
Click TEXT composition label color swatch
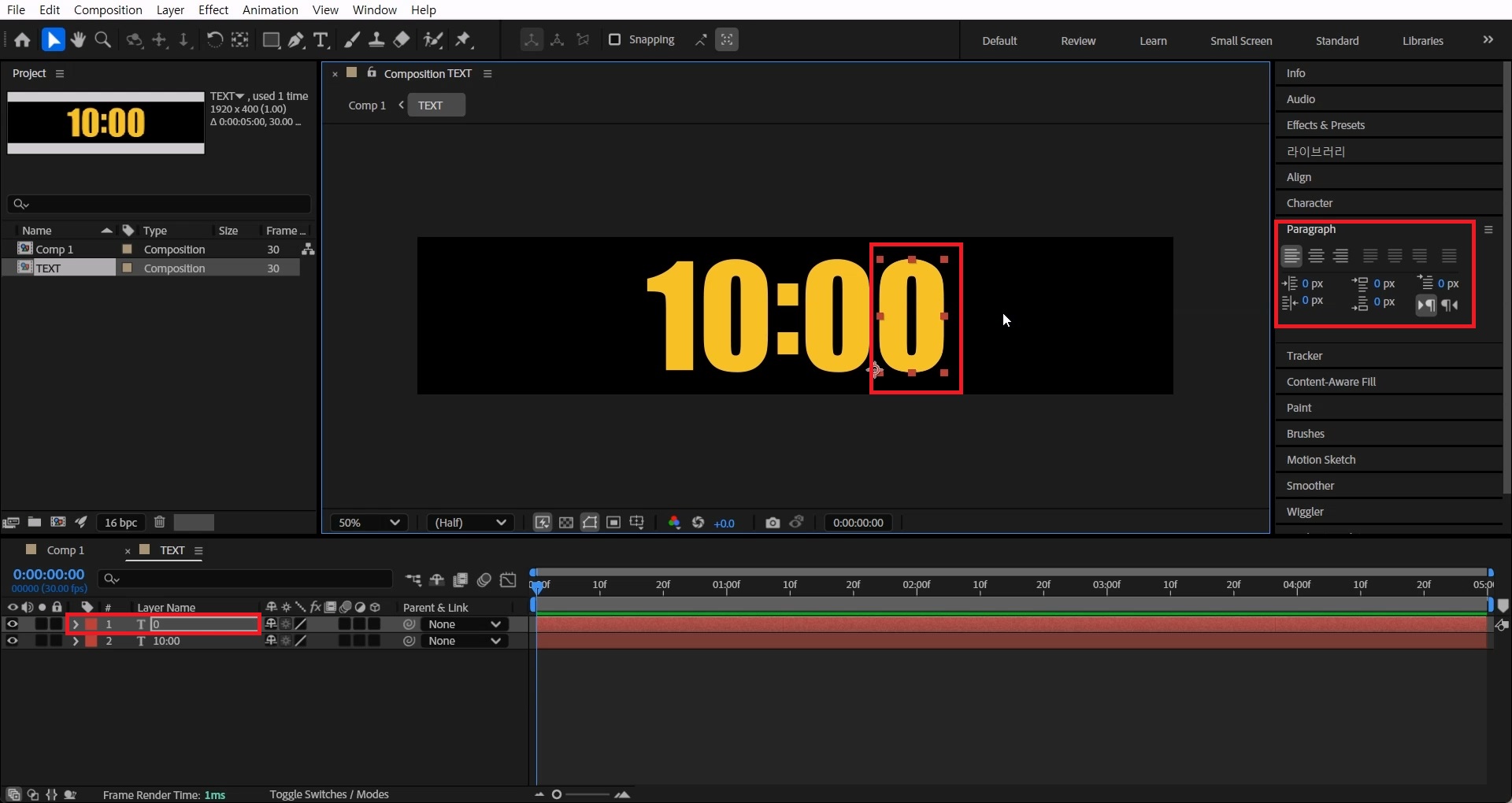click(127, 268)
